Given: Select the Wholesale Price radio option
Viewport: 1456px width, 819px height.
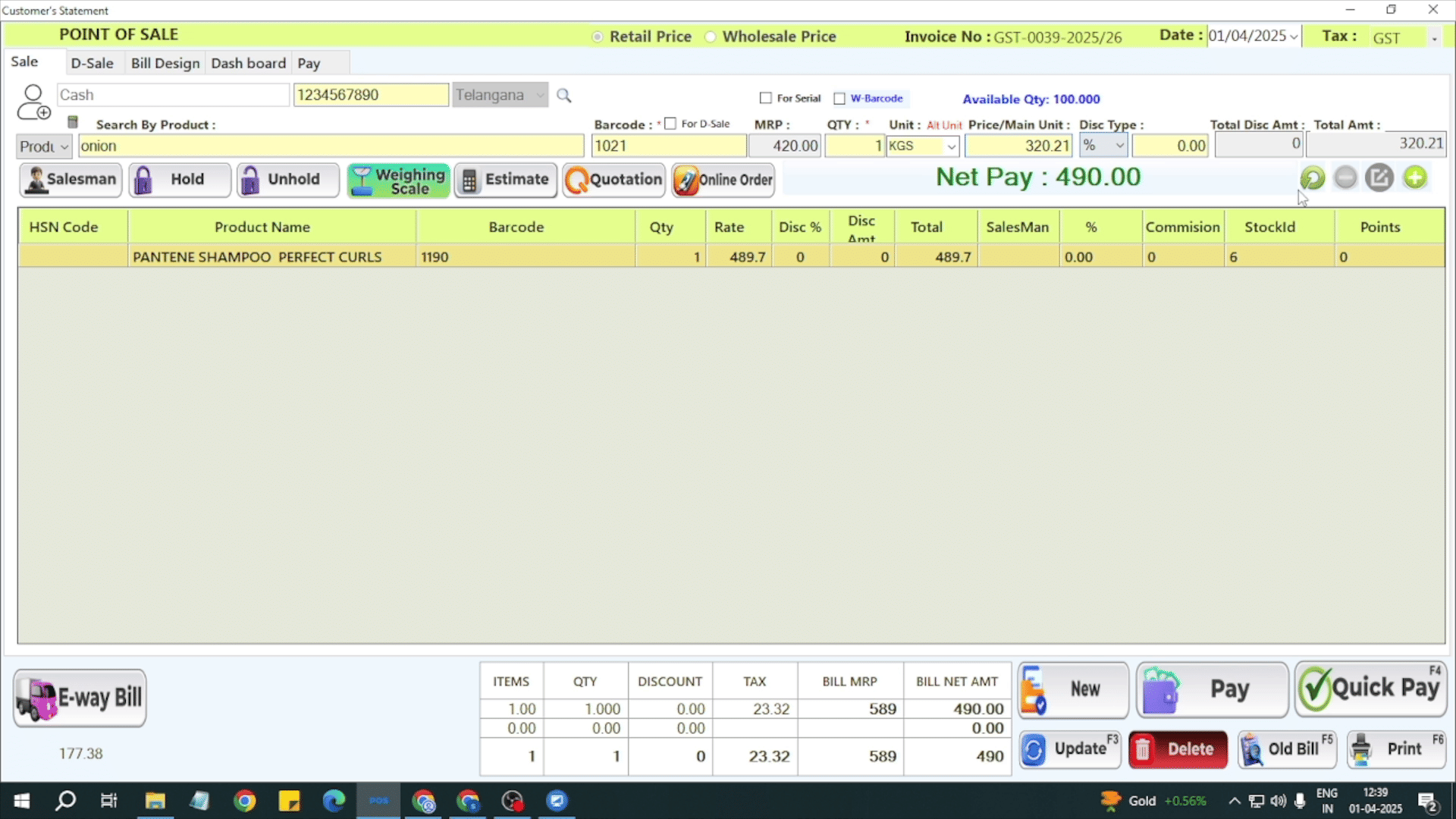Looking at the screenshot, I should pyautogui.click(x=711, y=37).
